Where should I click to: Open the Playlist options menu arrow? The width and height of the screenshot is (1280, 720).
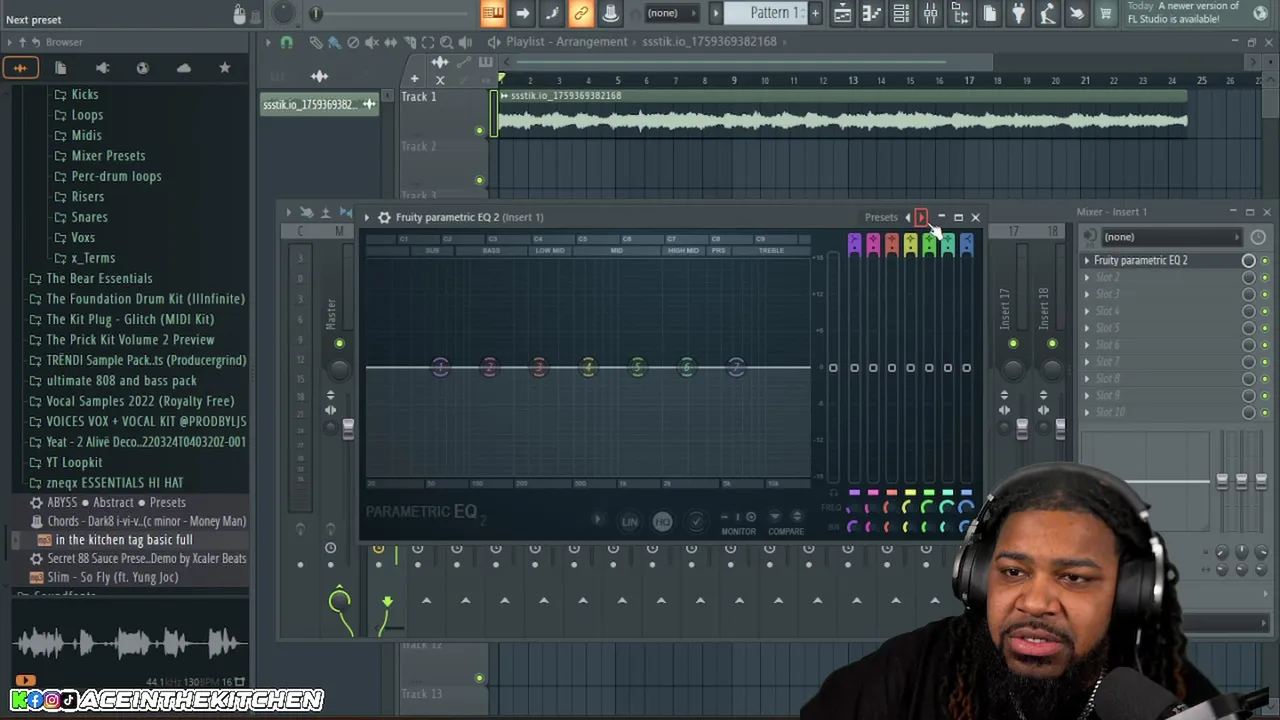(x=268, y=42)
